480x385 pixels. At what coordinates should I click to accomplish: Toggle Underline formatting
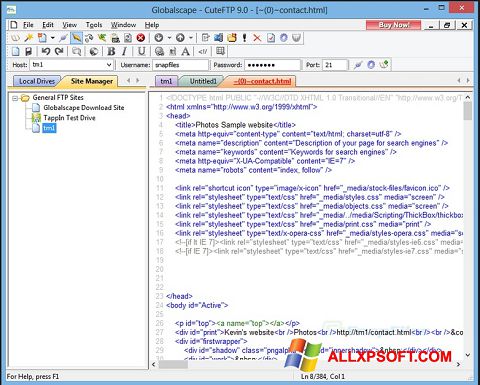click(142, 51)
